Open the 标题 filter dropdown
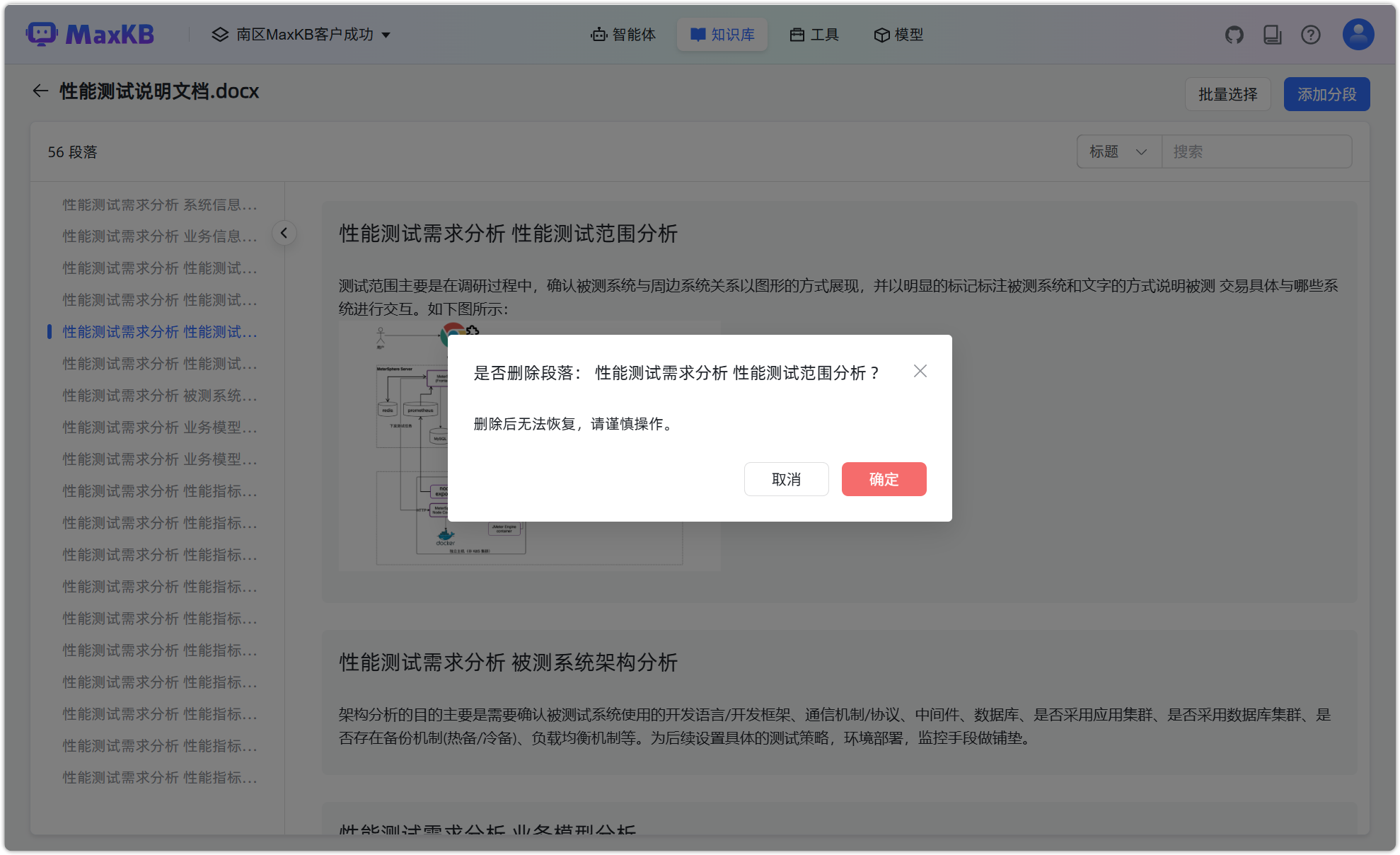This screenshot has width=1400, height=855. pyautogui.click(x=1118, y=151)
